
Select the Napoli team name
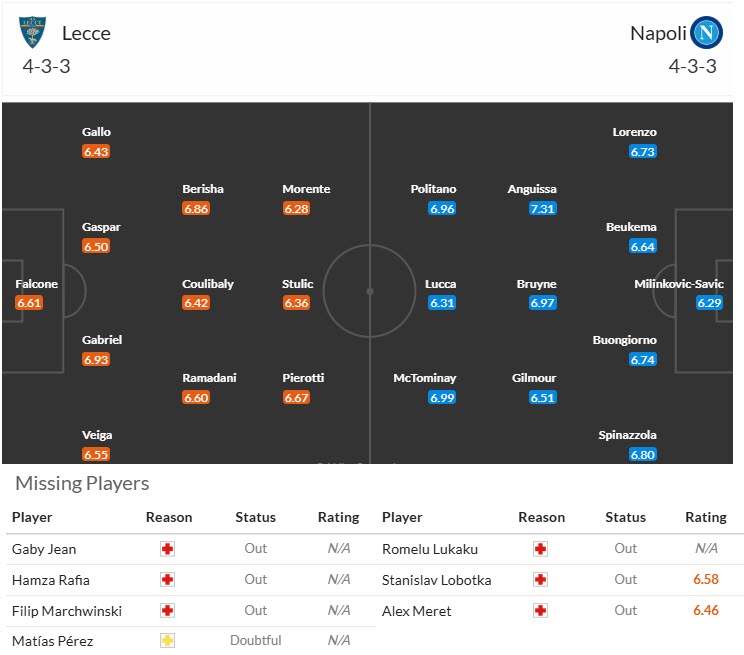[658, 33]
